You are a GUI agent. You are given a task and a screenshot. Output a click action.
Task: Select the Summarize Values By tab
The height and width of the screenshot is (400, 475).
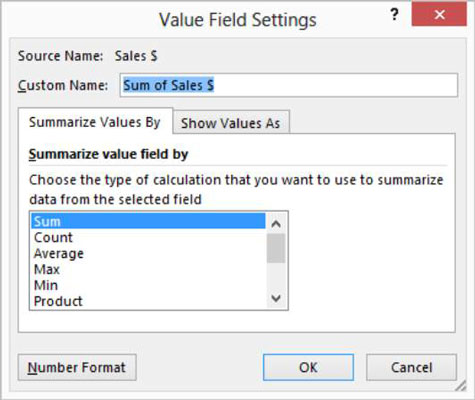pos(95,122)
